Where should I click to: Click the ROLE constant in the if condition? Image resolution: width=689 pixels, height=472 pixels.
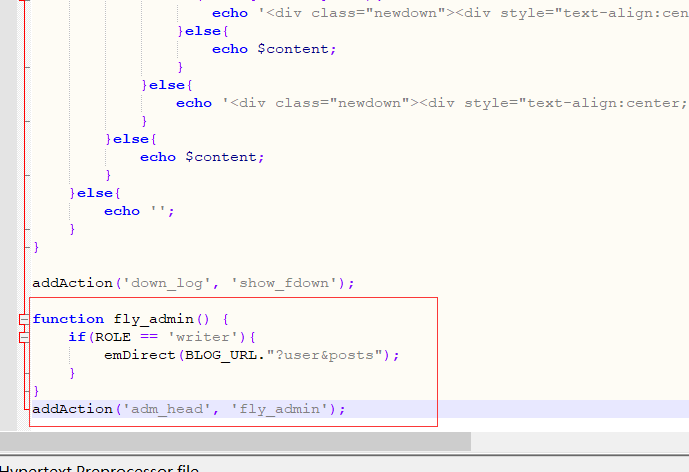pyautogui.click(x=112, y=337)
